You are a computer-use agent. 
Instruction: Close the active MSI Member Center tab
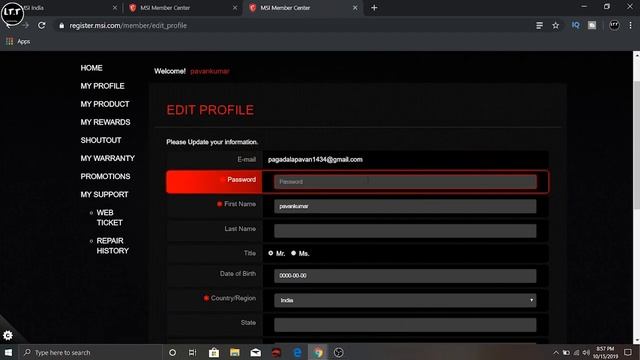[x=355, y=8]
